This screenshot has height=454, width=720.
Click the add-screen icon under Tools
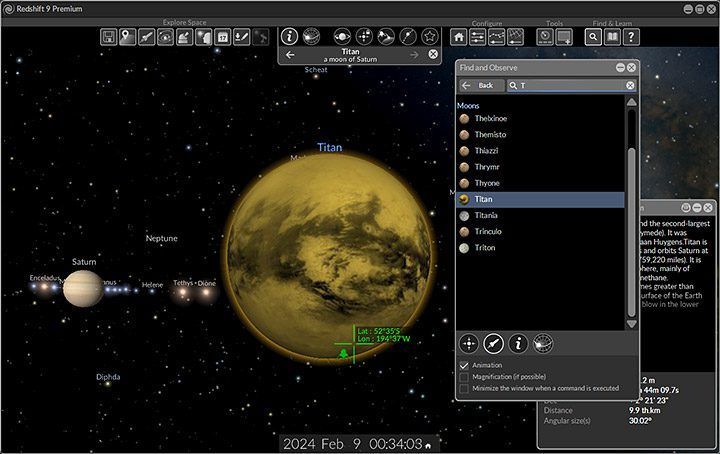click(x=564, y=37)
